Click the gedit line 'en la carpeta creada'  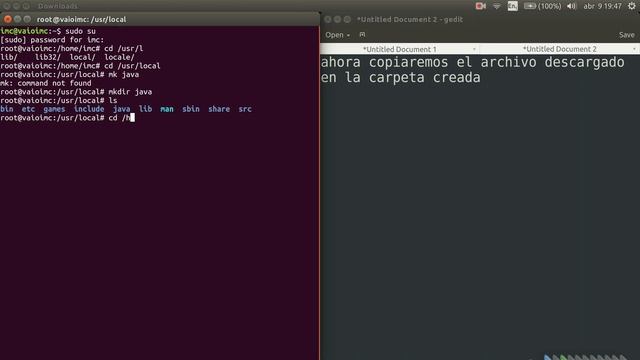click(401, 78)
